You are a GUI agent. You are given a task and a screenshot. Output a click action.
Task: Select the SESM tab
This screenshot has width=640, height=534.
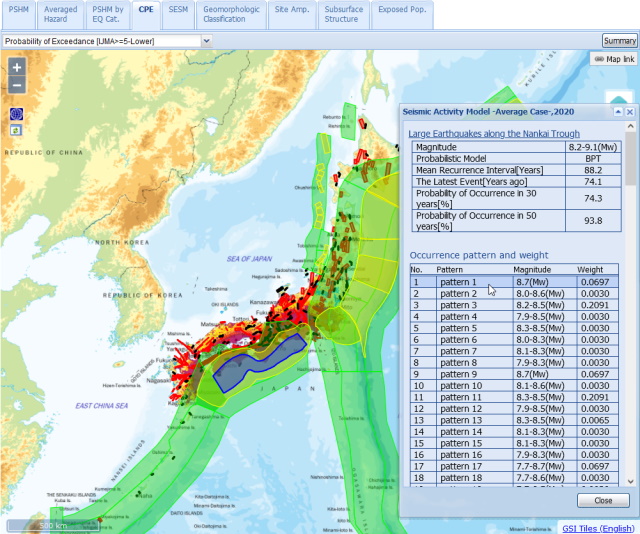point(178,9)
